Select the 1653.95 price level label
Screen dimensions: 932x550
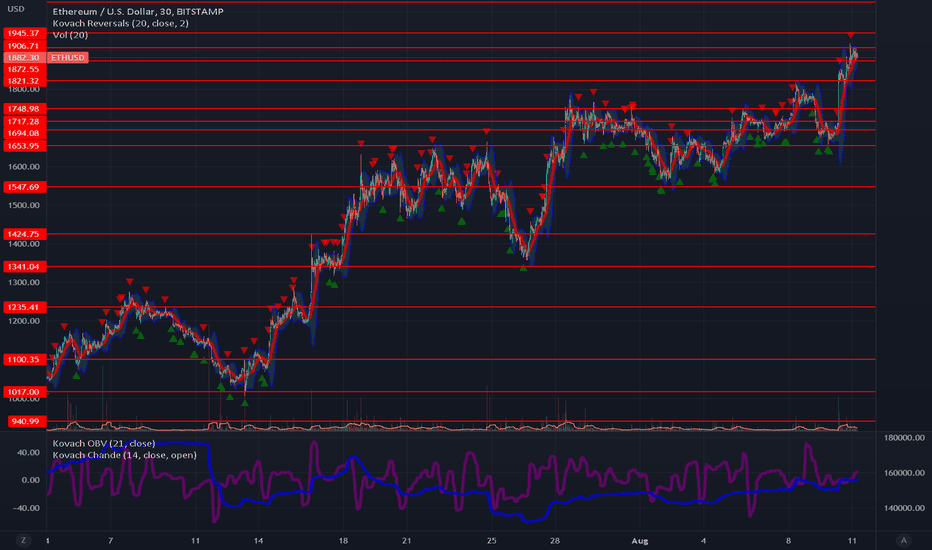click(24, 146)
